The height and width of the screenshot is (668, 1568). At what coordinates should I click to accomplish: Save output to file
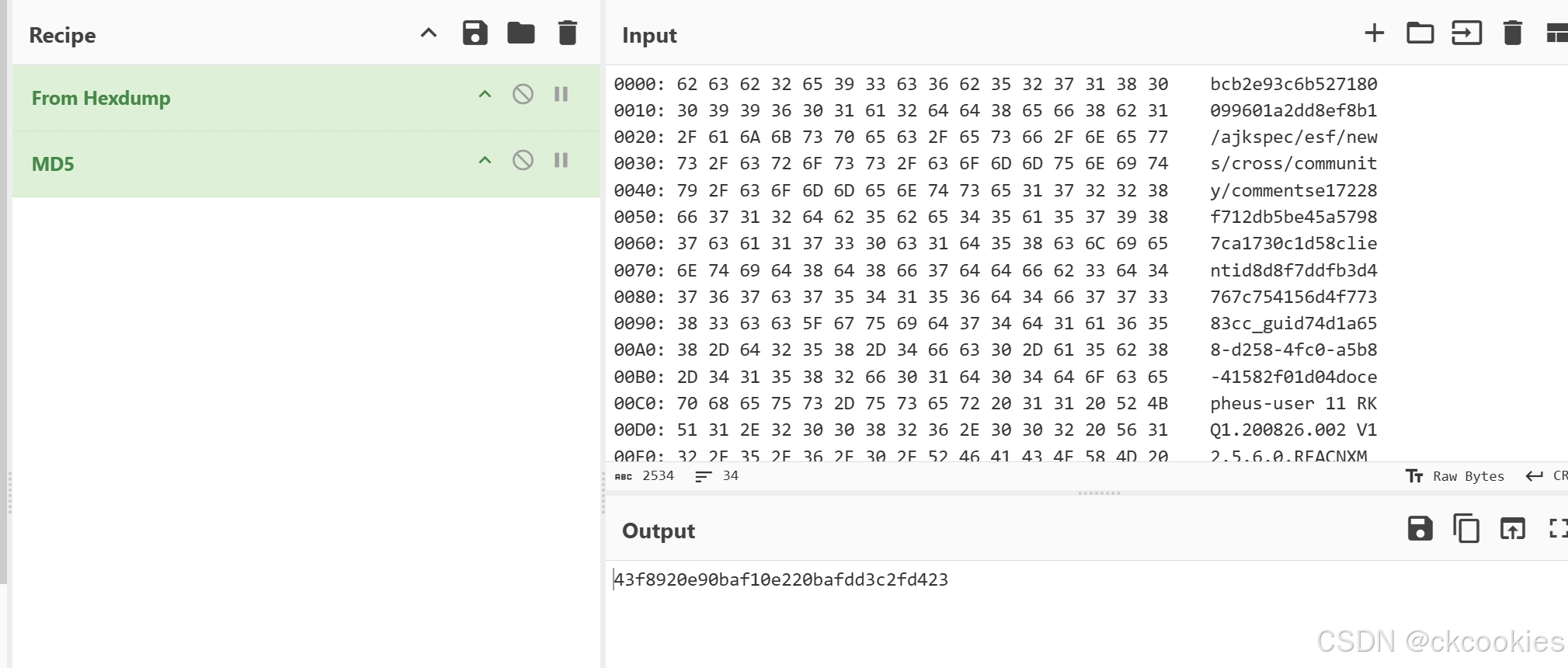pyautogui.click(x=1420, y=529)
